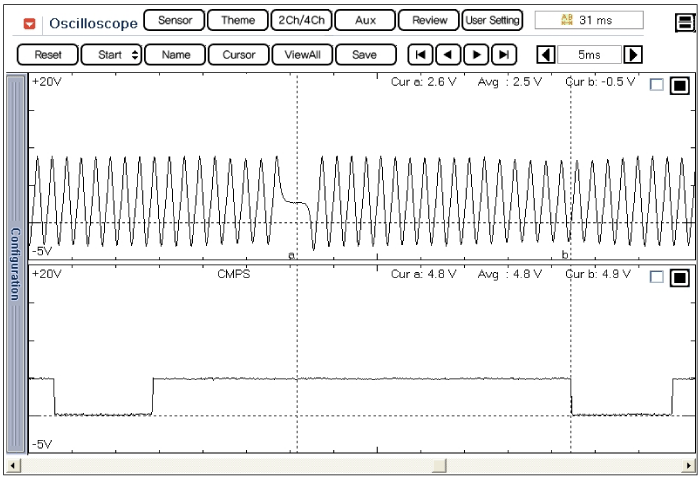The width and height of the screenshot is (700, 480).
Task: Reset the oscilloscope capture
Action: click(x=48, y=55)
